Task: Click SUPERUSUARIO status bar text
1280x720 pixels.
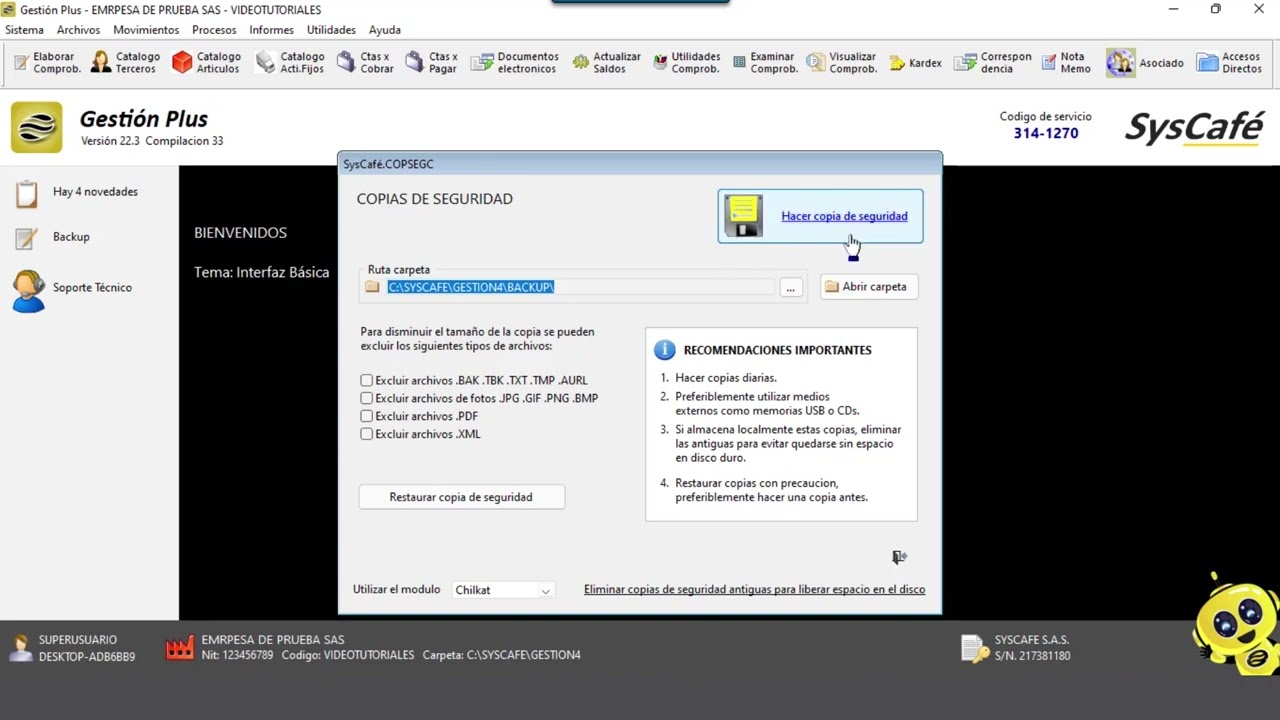Action: click(78, 640)
